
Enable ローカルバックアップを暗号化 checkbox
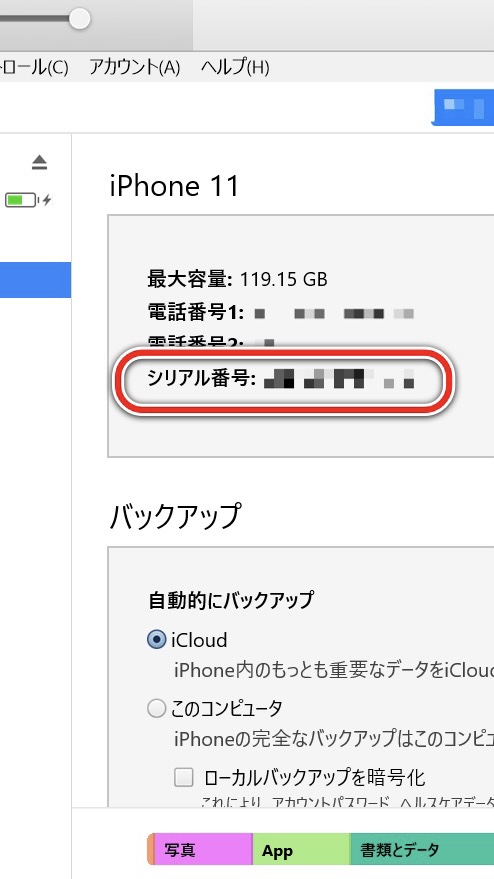click(x=183, y=778)
